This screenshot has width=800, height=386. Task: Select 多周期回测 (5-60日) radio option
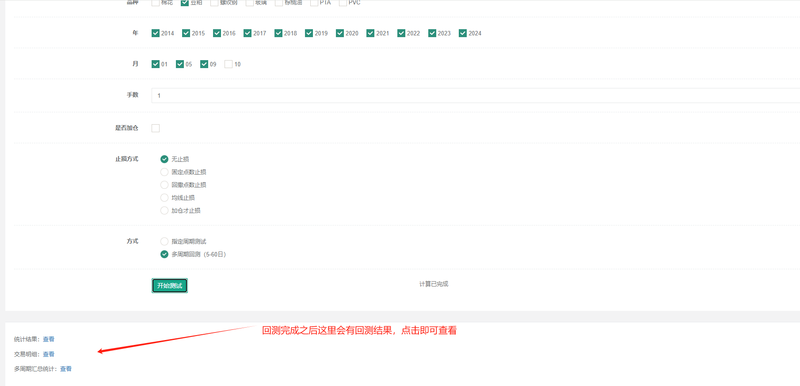coord(164,254)
